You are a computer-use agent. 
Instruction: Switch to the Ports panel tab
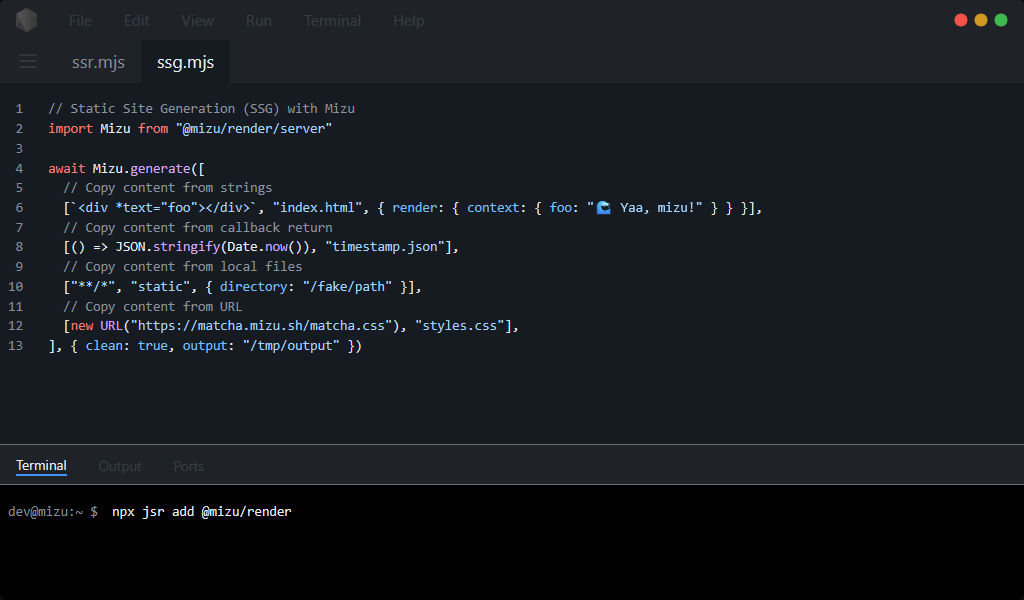[189, 466]
